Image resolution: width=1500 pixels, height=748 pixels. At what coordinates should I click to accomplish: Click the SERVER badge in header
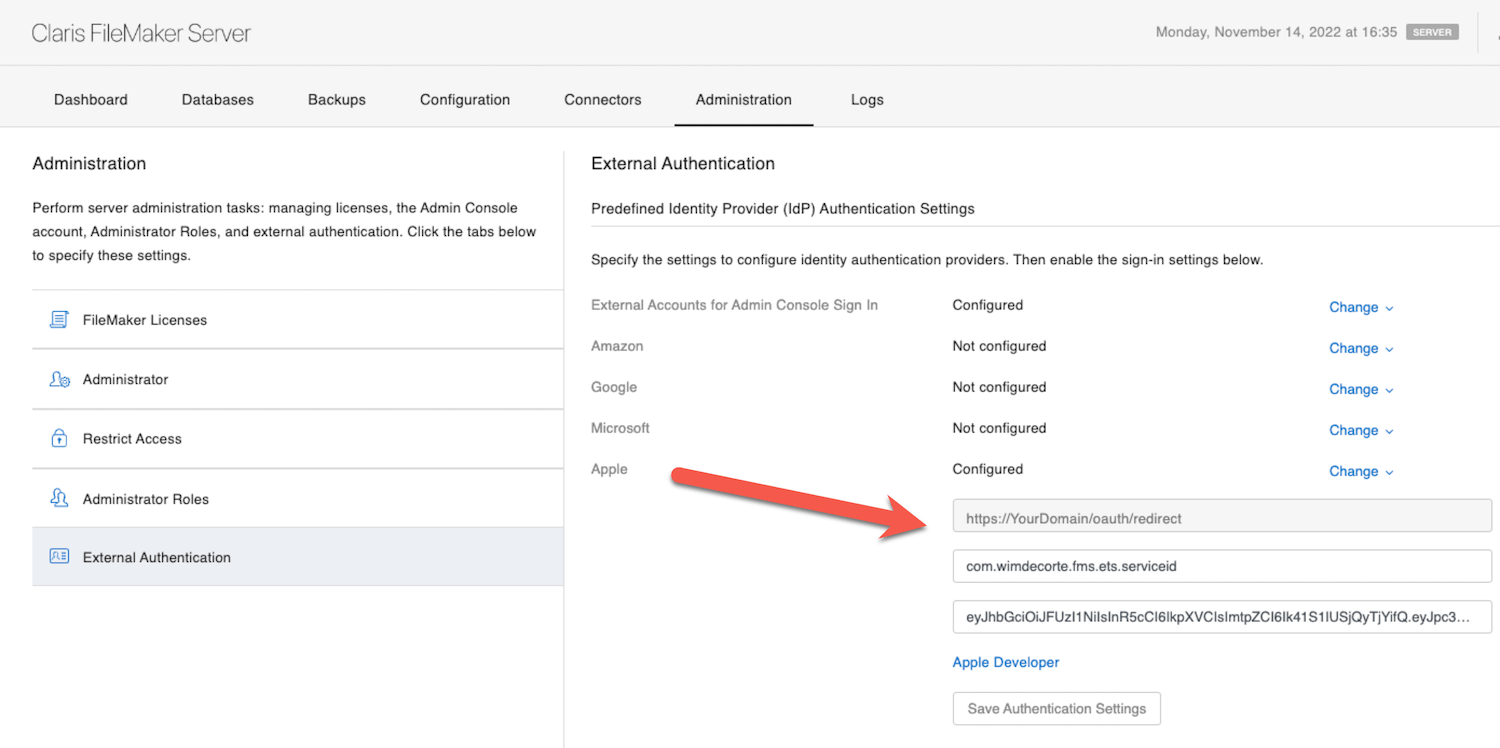tap(1432, 32)
